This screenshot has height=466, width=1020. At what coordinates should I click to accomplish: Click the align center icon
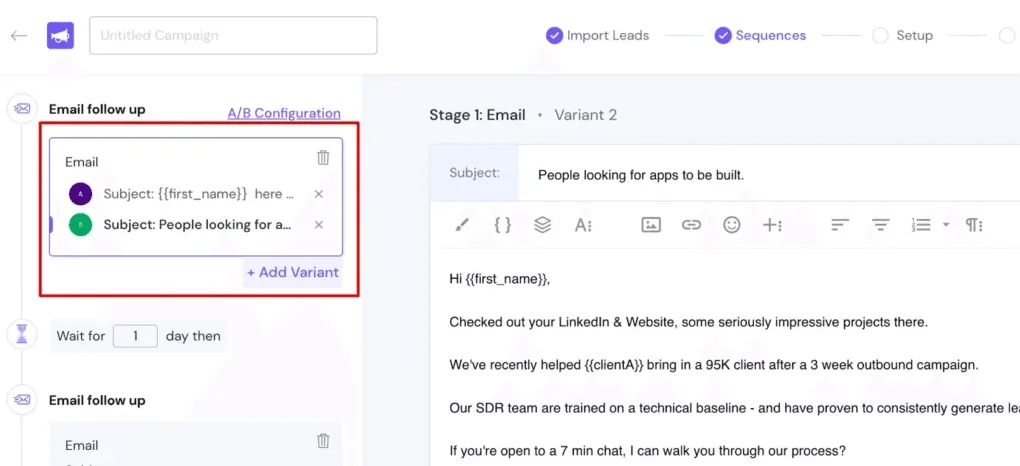(x=881, y=225)
